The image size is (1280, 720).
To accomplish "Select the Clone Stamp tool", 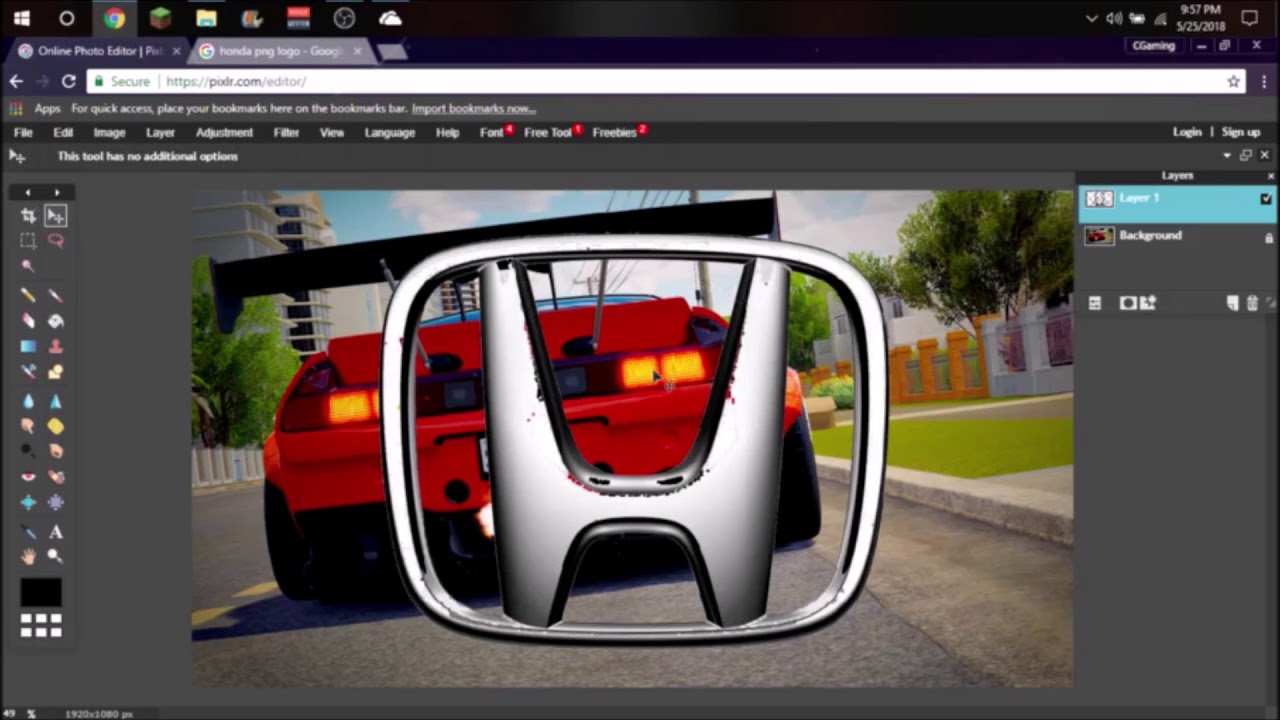I will coord(55,346).
